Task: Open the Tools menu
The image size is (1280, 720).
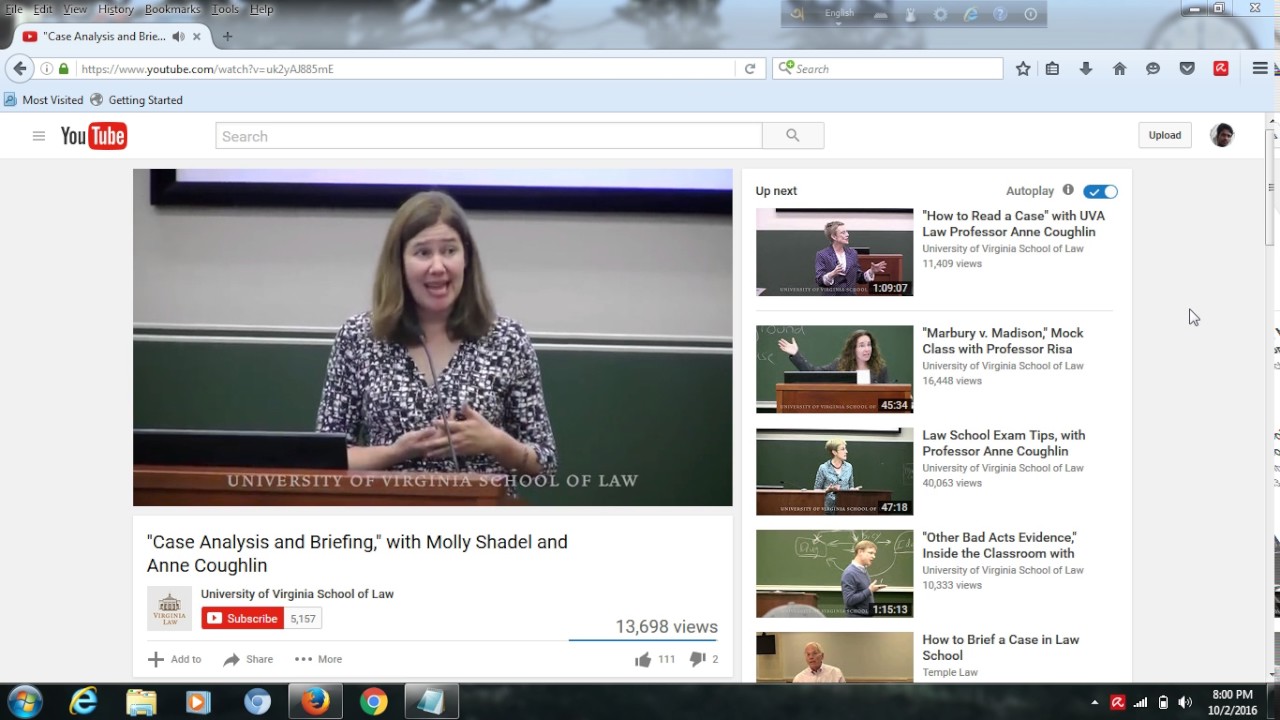Action: tap(225, 9)
